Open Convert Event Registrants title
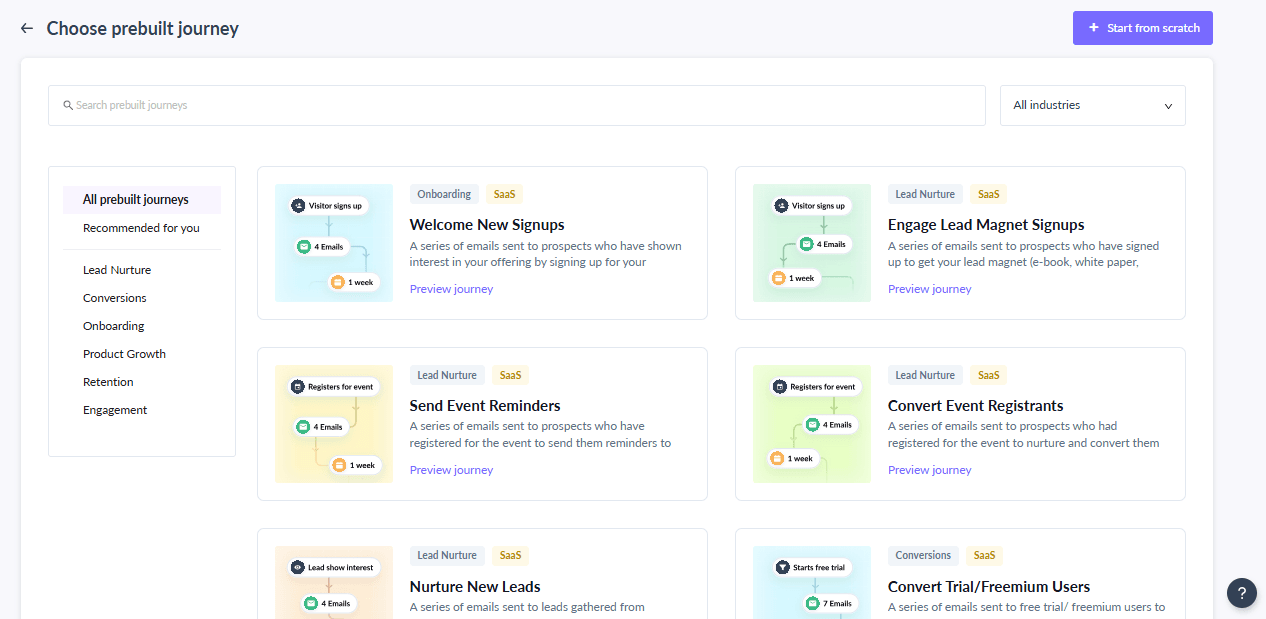This screenshot has width=1266, height=619. 976,406
